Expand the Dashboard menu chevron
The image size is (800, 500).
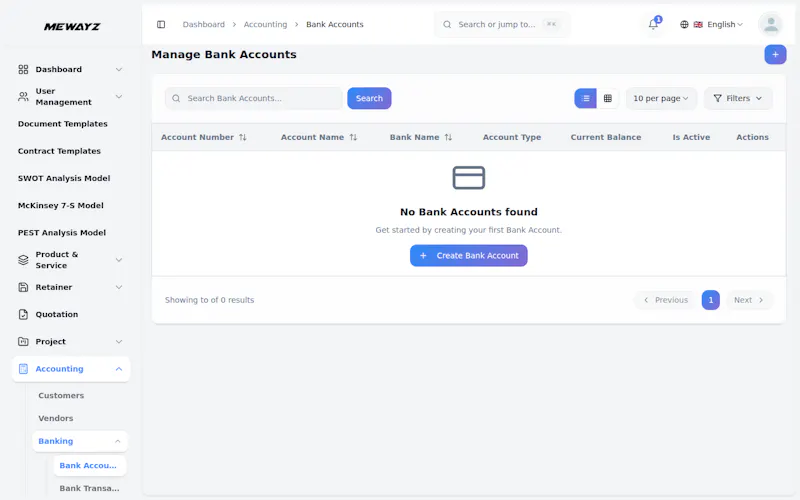(119, 69)
